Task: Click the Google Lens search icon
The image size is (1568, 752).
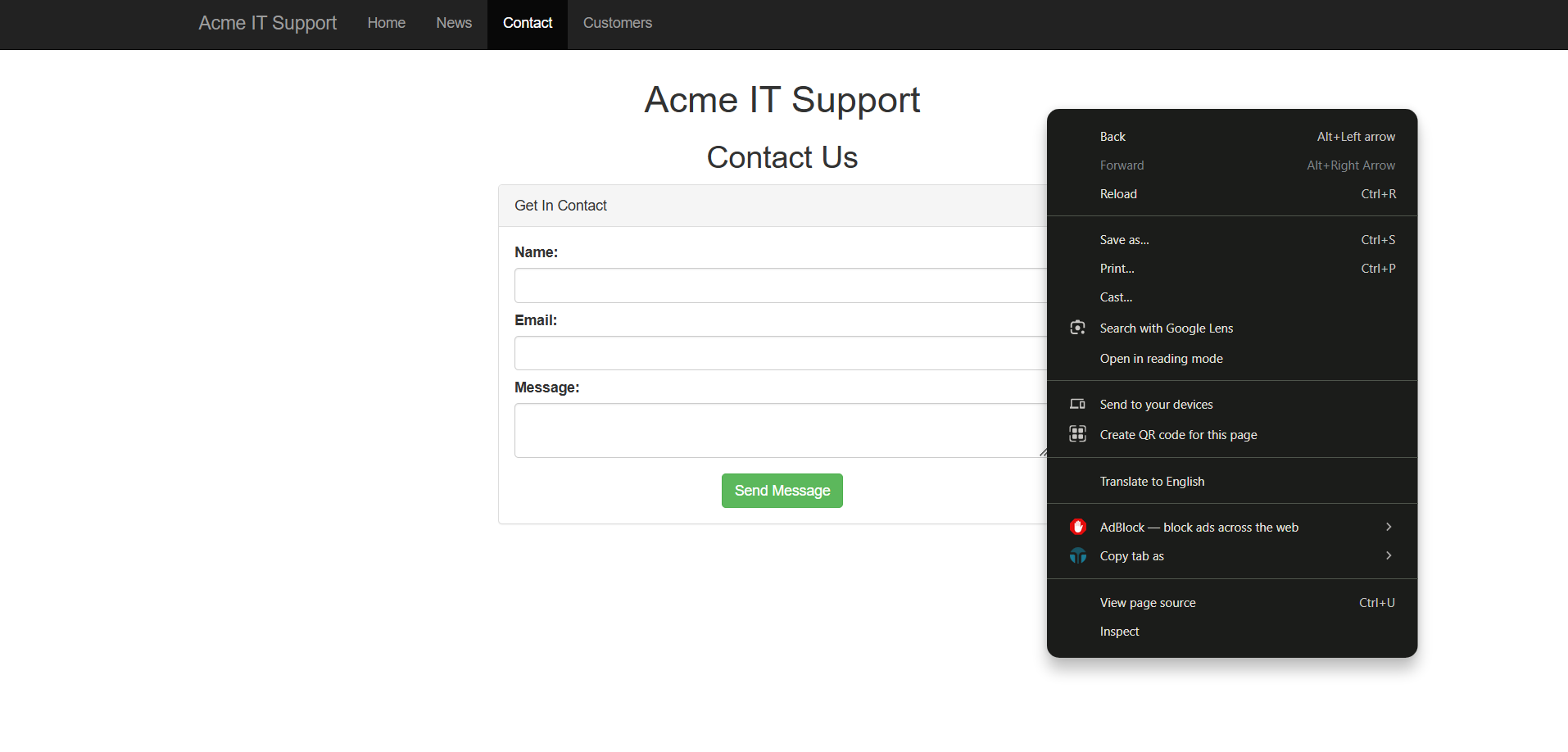Action: click(1077, 328)
